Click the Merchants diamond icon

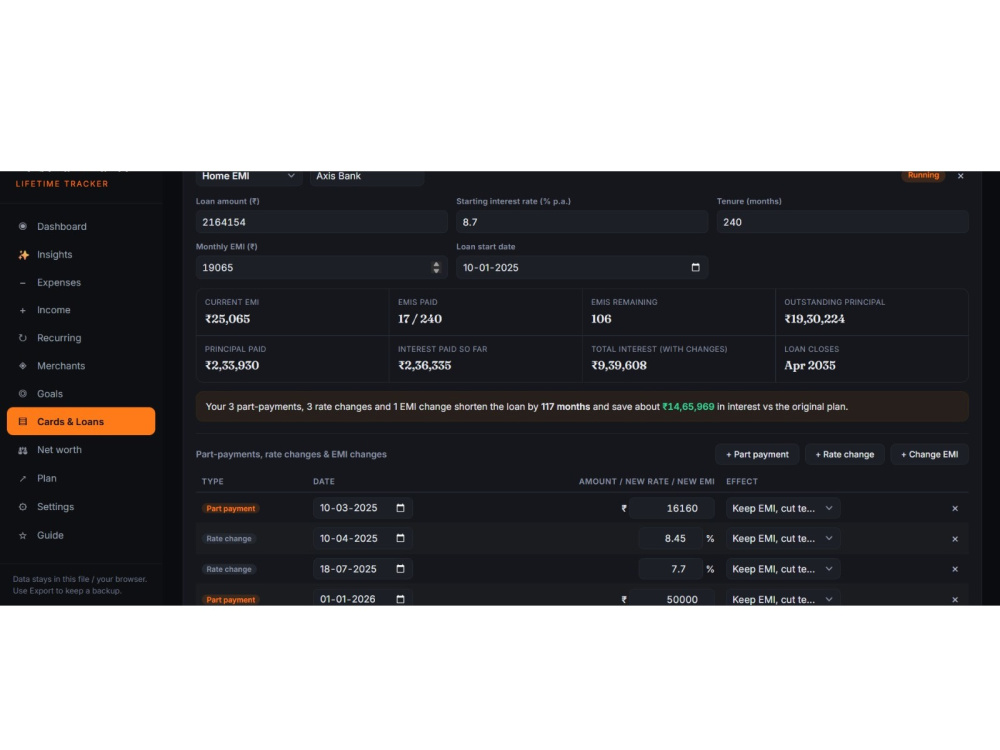[x=23, y=366]
